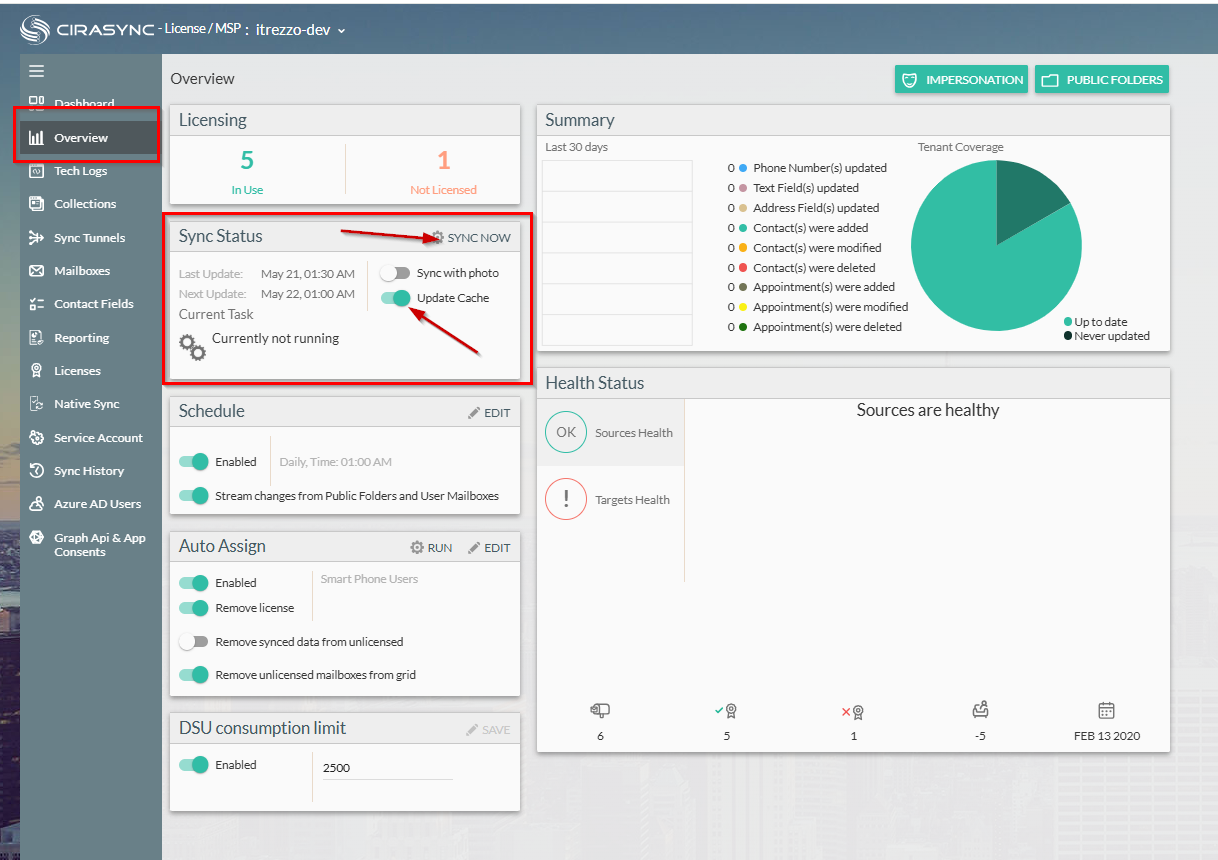Click RUN in Auto Assign
This screenshot has height=860, width=1218.
click(431, 548)
